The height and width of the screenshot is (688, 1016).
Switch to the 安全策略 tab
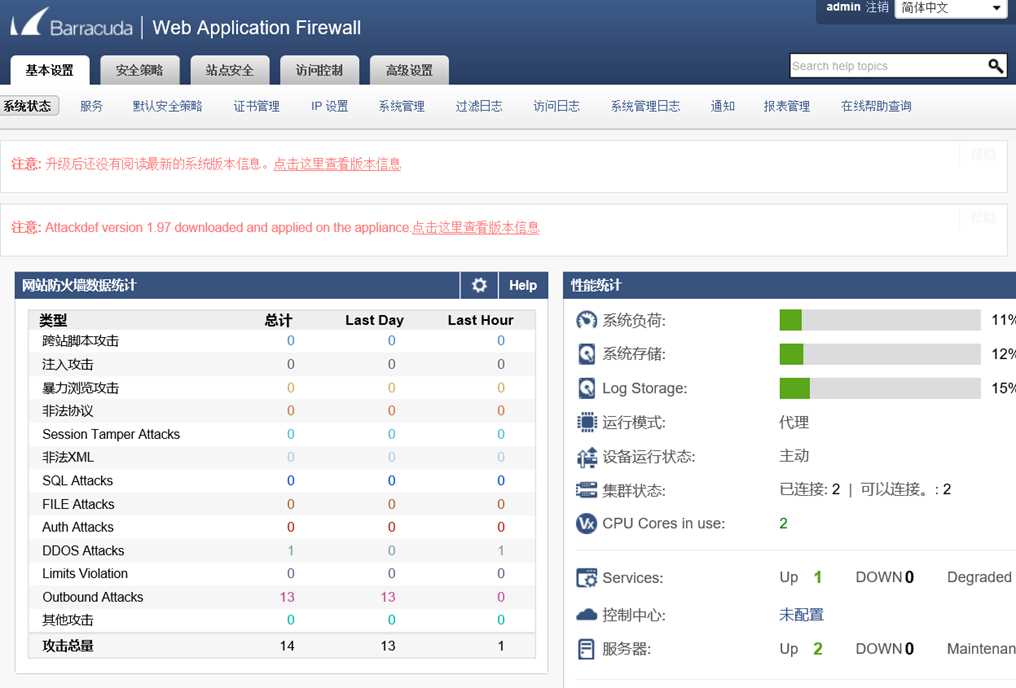139,70
